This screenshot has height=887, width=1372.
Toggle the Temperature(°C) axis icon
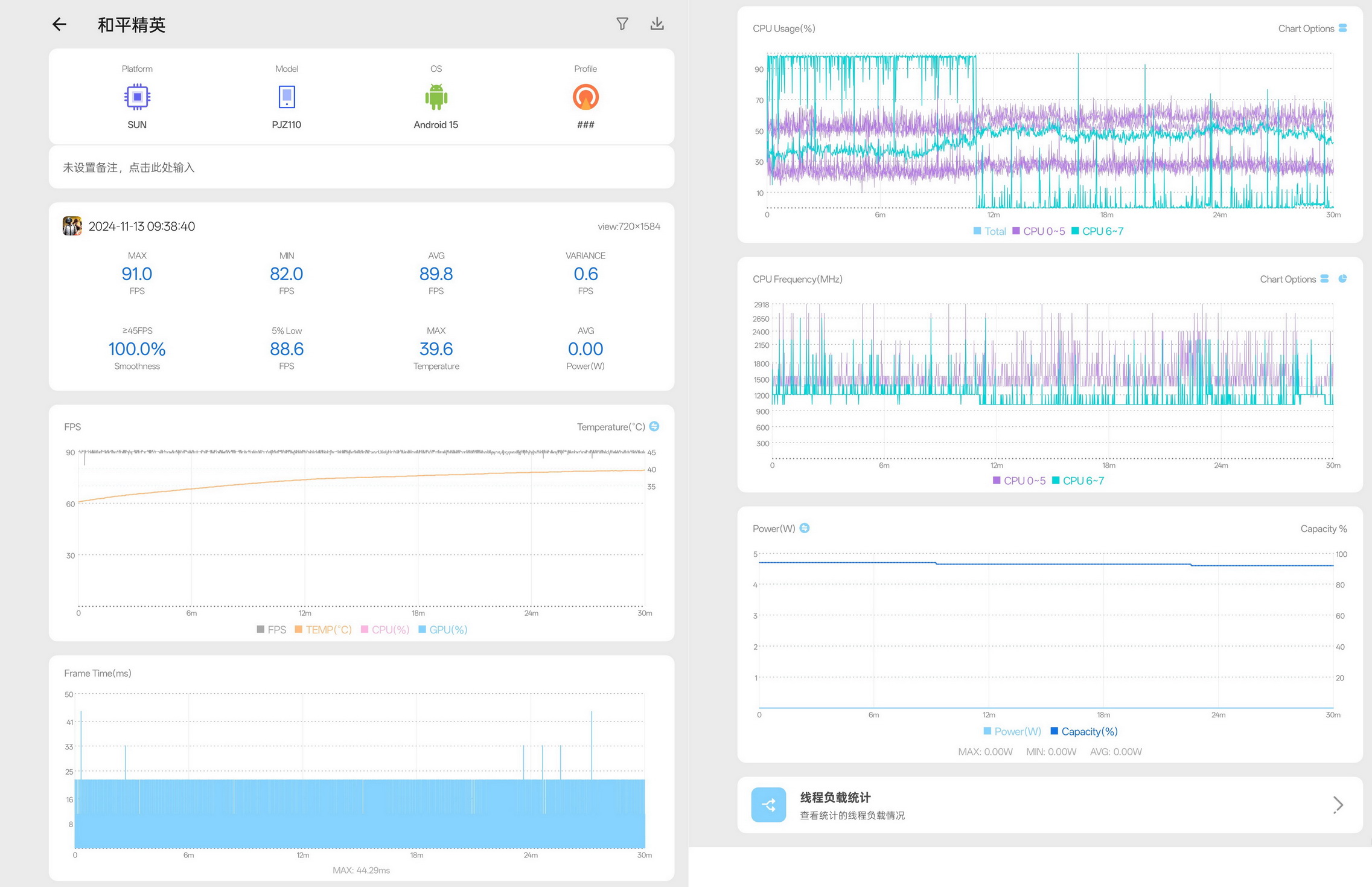[654, 426]
